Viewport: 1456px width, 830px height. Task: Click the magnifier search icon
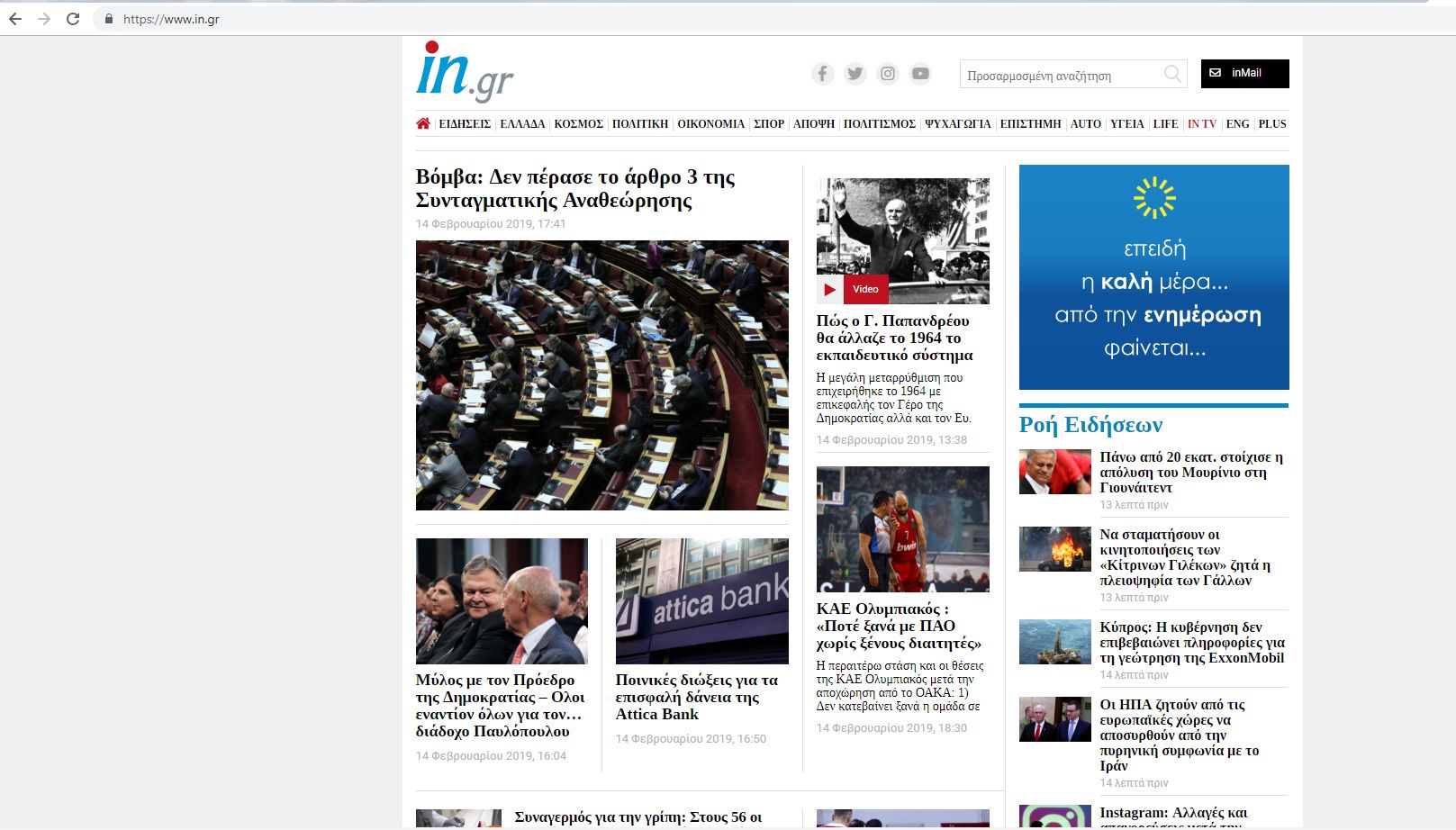(x=1172, y=74)
